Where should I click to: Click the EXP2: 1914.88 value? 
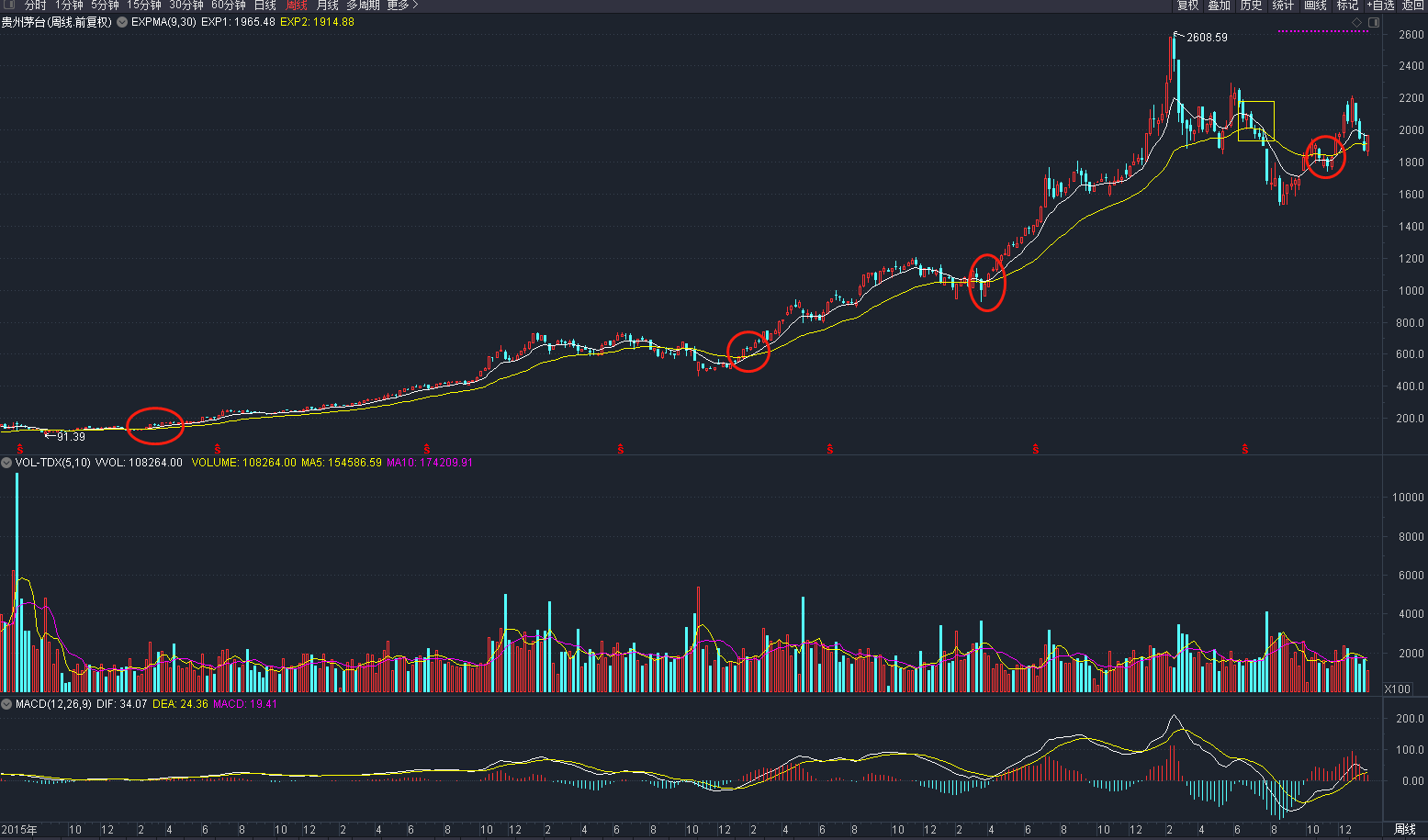point(317,22)
